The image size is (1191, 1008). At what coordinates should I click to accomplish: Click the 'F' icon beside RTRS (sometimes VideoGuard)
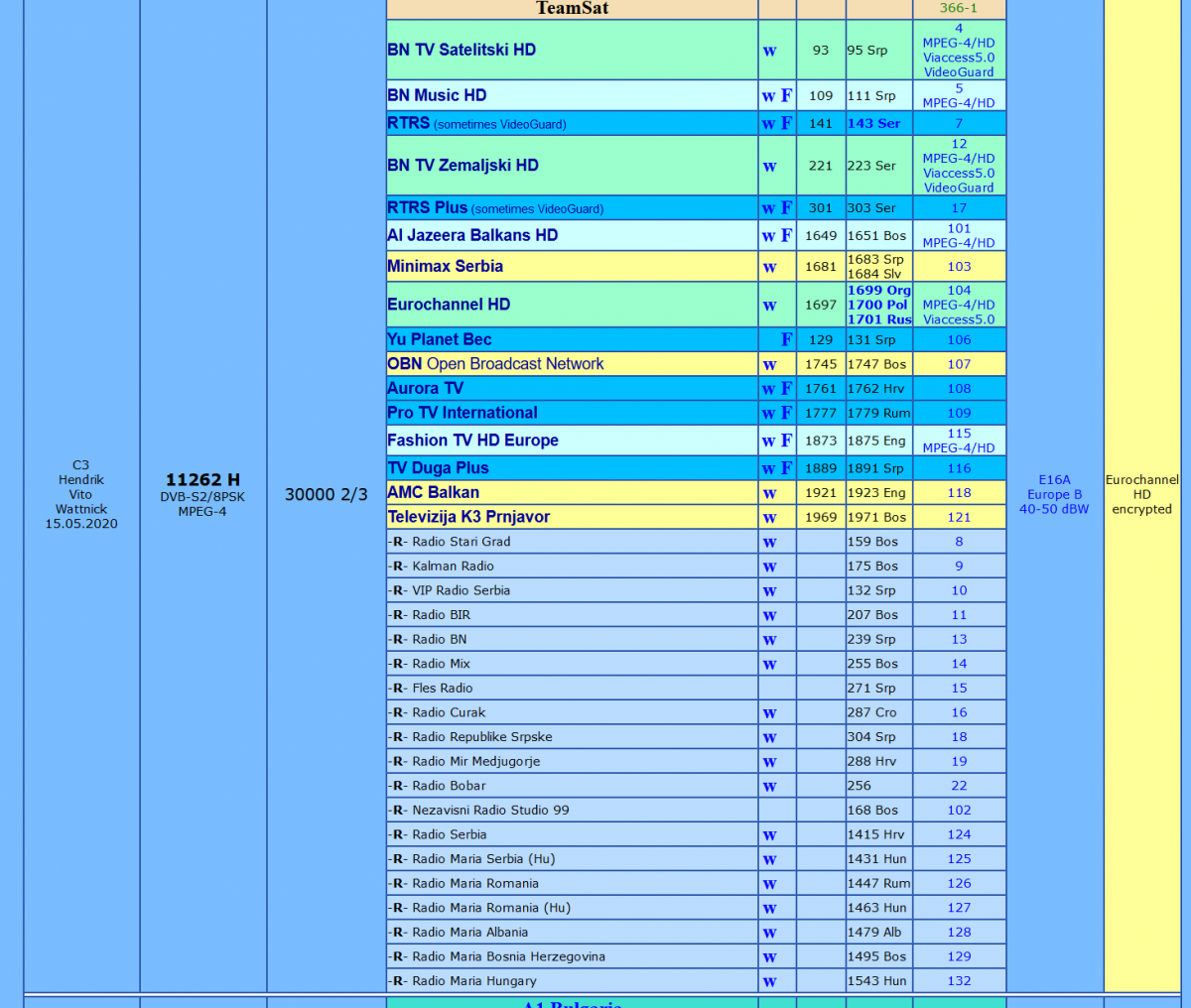(x=787, y=124)
